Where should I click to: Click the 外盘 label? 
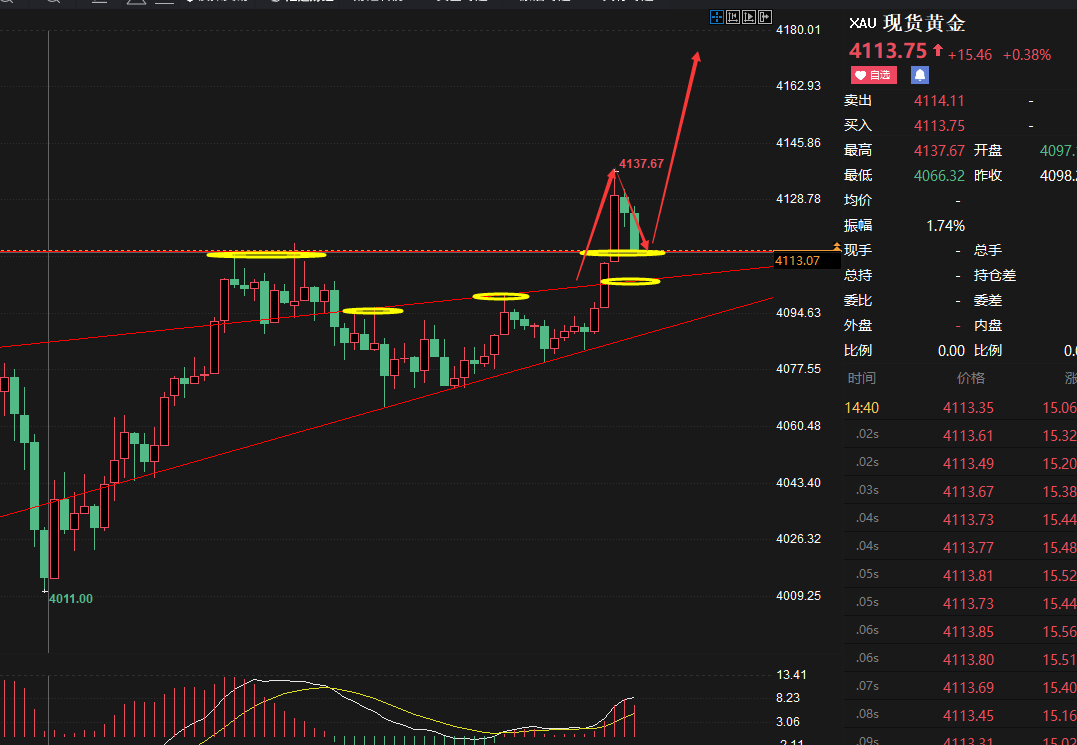pyautogui.click(x=858, y=325)
